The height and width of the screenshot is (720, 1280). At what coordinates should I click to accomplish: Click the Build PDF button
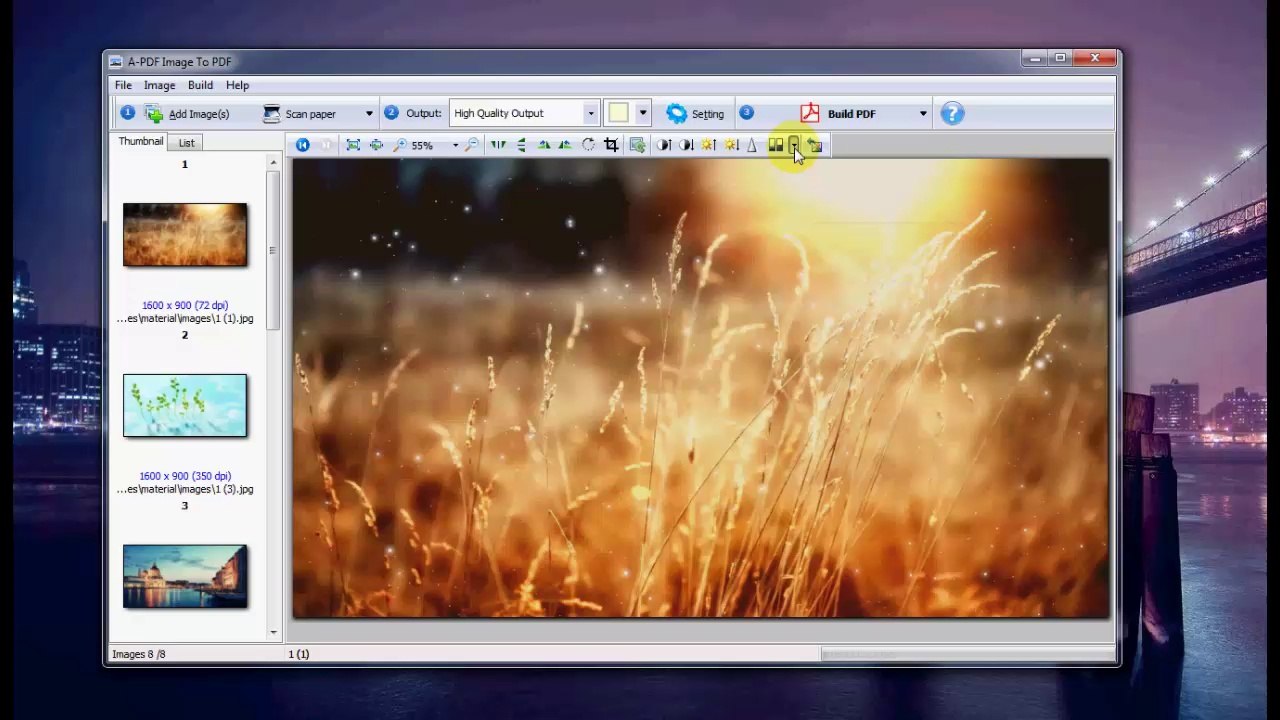(x=838, y=114)
